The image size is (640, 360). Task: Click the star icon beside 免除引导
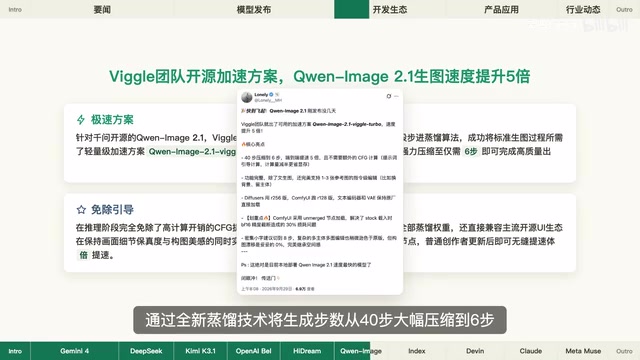pos(81,209)
